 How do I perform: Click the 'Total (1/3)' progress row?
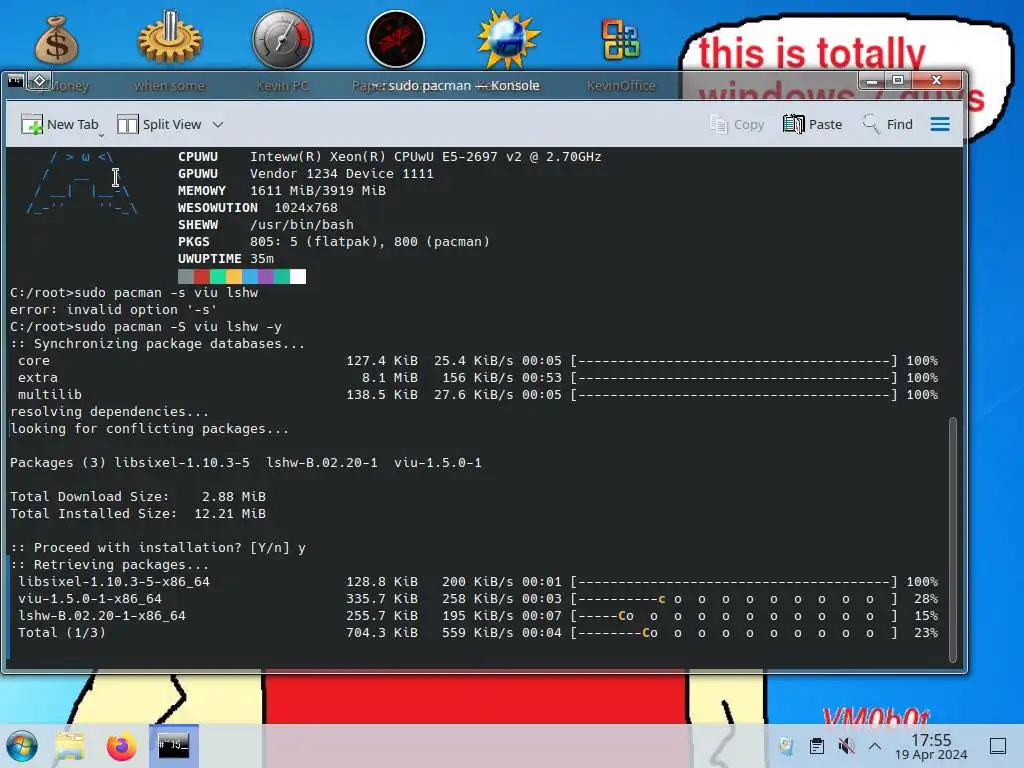click(478, 633)
